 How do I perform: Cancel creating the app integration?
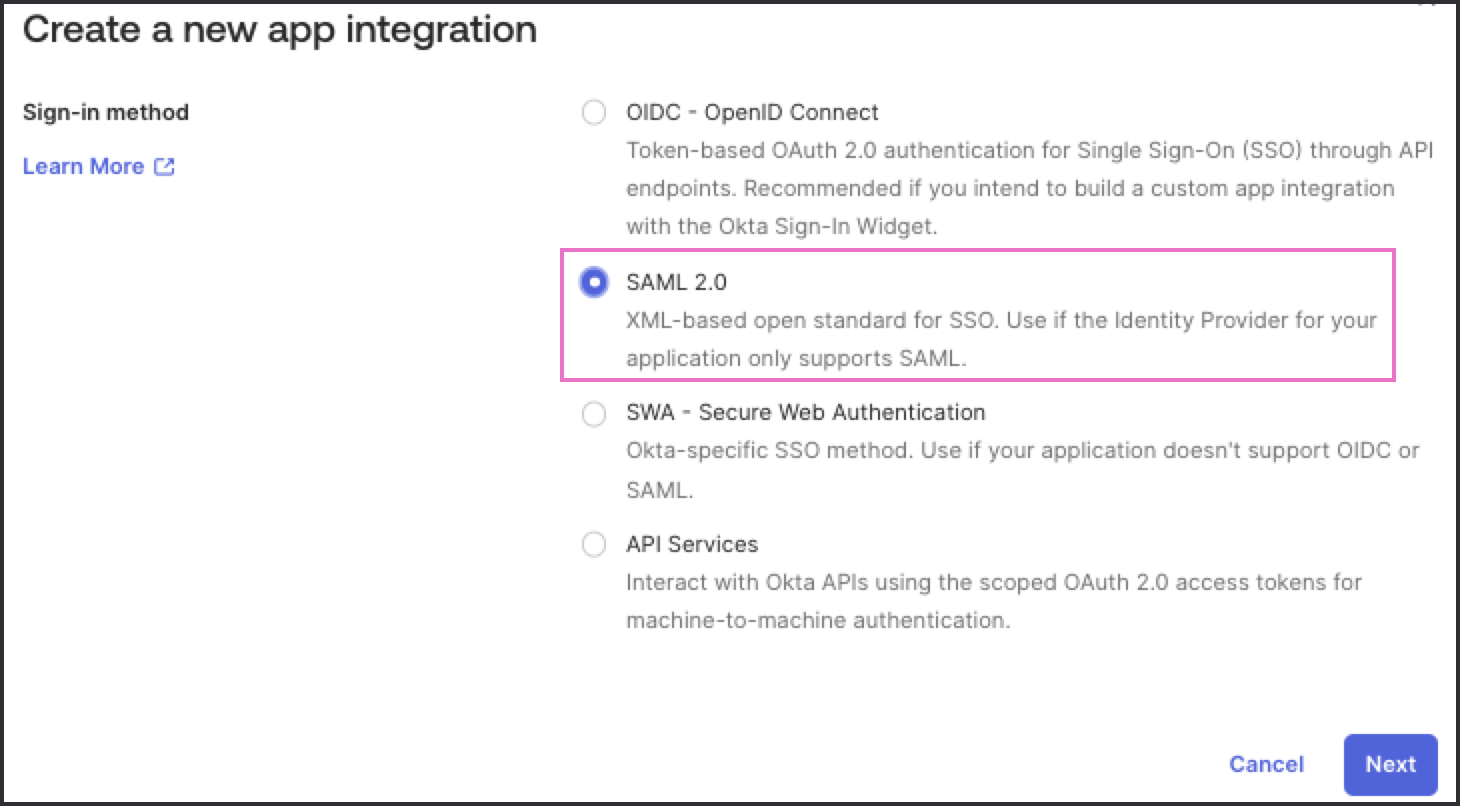coord(1266,764)
